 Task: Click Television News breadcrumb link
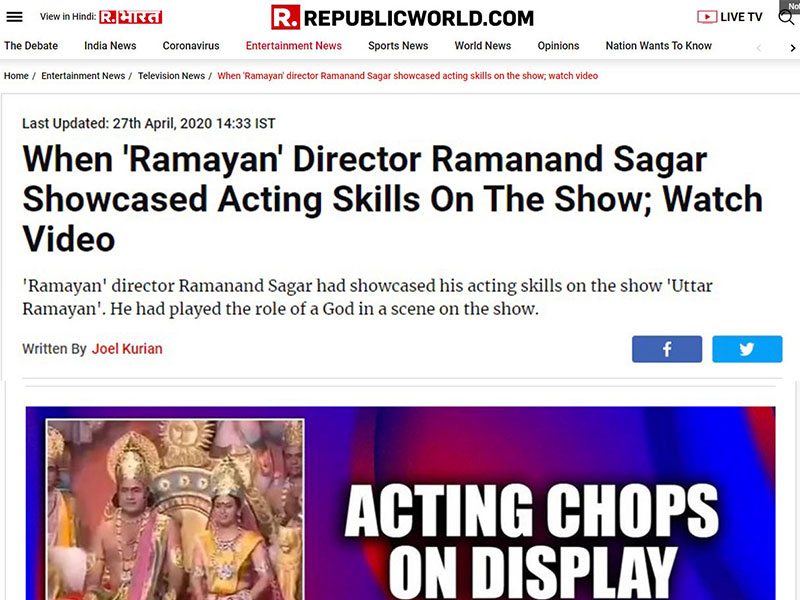point(171,76)
